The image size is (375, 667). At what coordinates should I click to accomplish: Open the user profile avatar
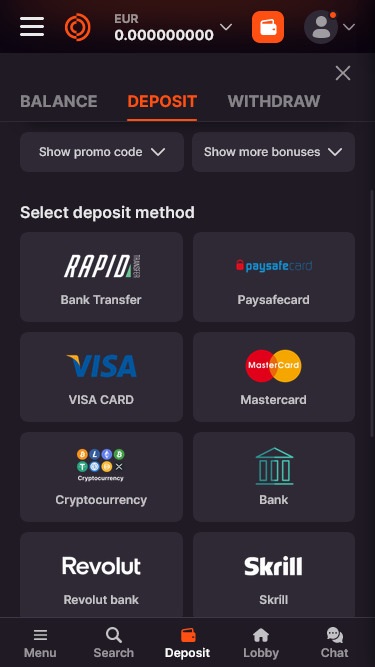[x=321, y=27]
